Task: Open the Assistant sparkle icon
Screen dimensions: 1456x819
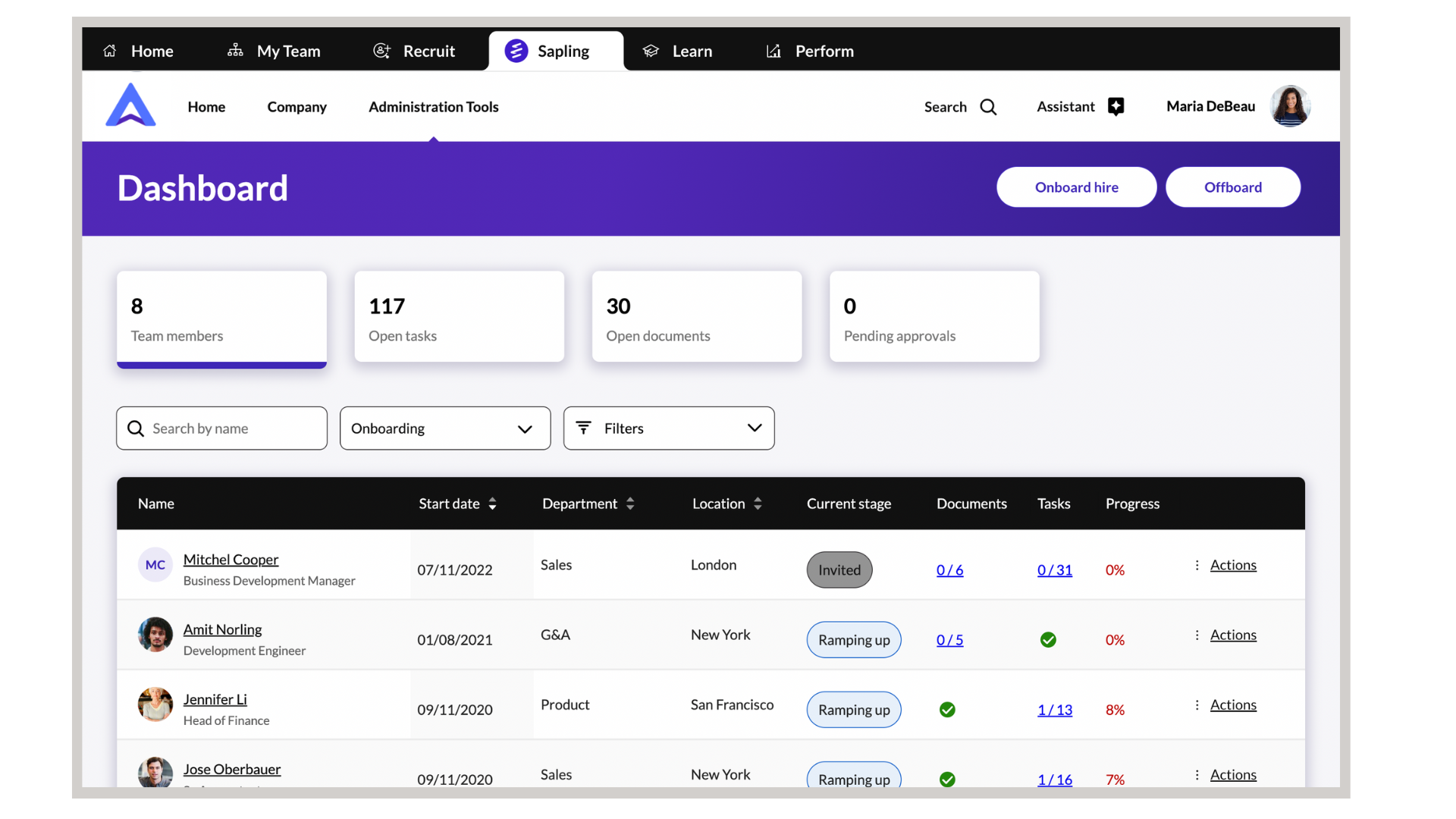Action: pyautogui.click(x=1116, y=107)
